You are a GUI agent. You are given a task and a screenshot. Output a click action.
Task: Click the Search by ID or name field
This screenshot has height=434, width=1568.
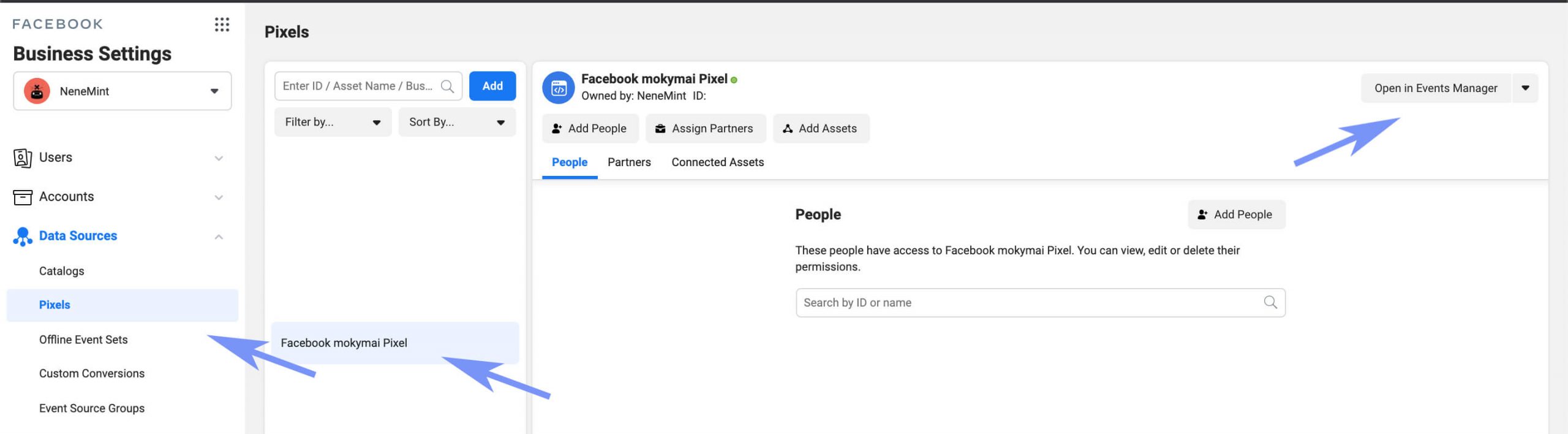[1029, 303]
